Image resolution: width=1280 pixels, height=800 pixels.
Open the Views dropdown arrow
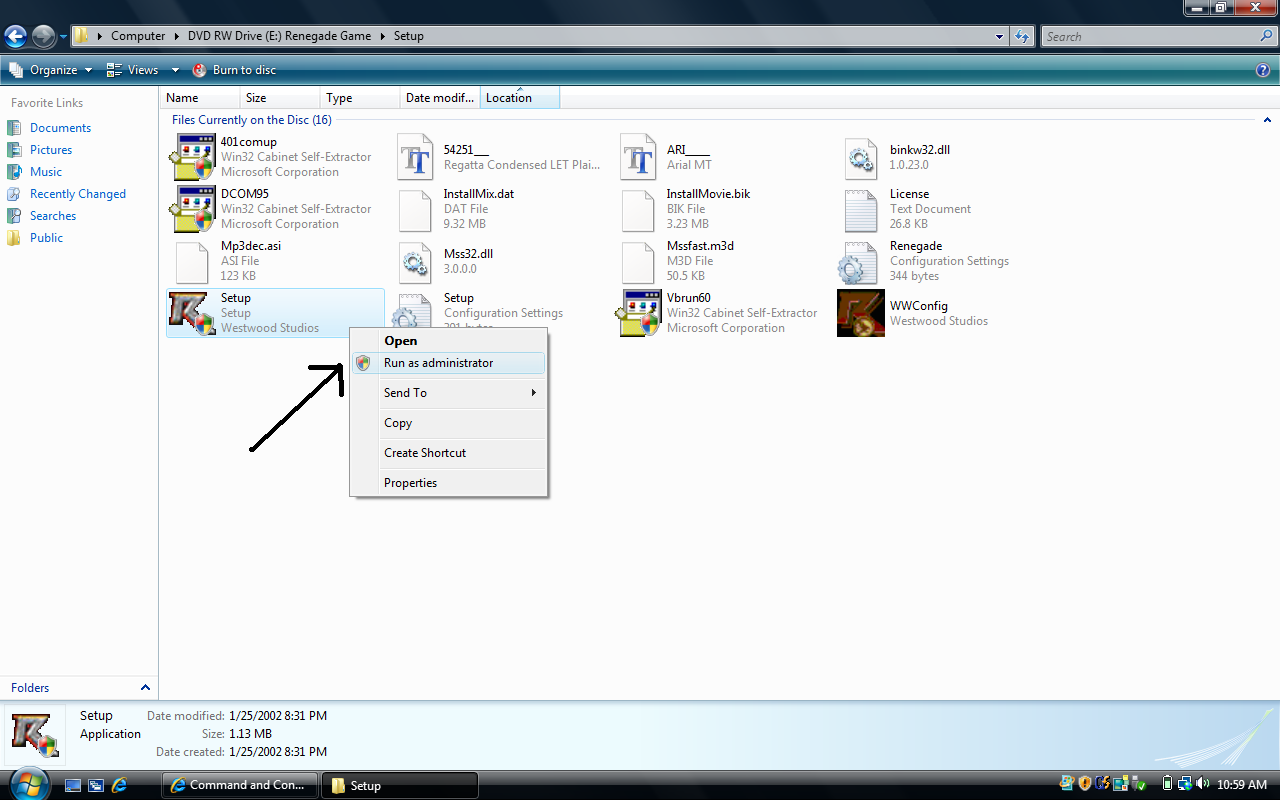175,70
